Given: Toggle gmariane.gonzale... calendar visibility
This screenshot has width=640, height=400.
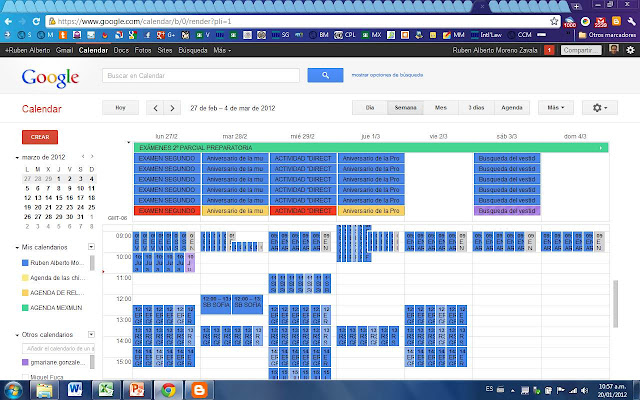Looking at the screenshot, I should click(x=25, y=362).
